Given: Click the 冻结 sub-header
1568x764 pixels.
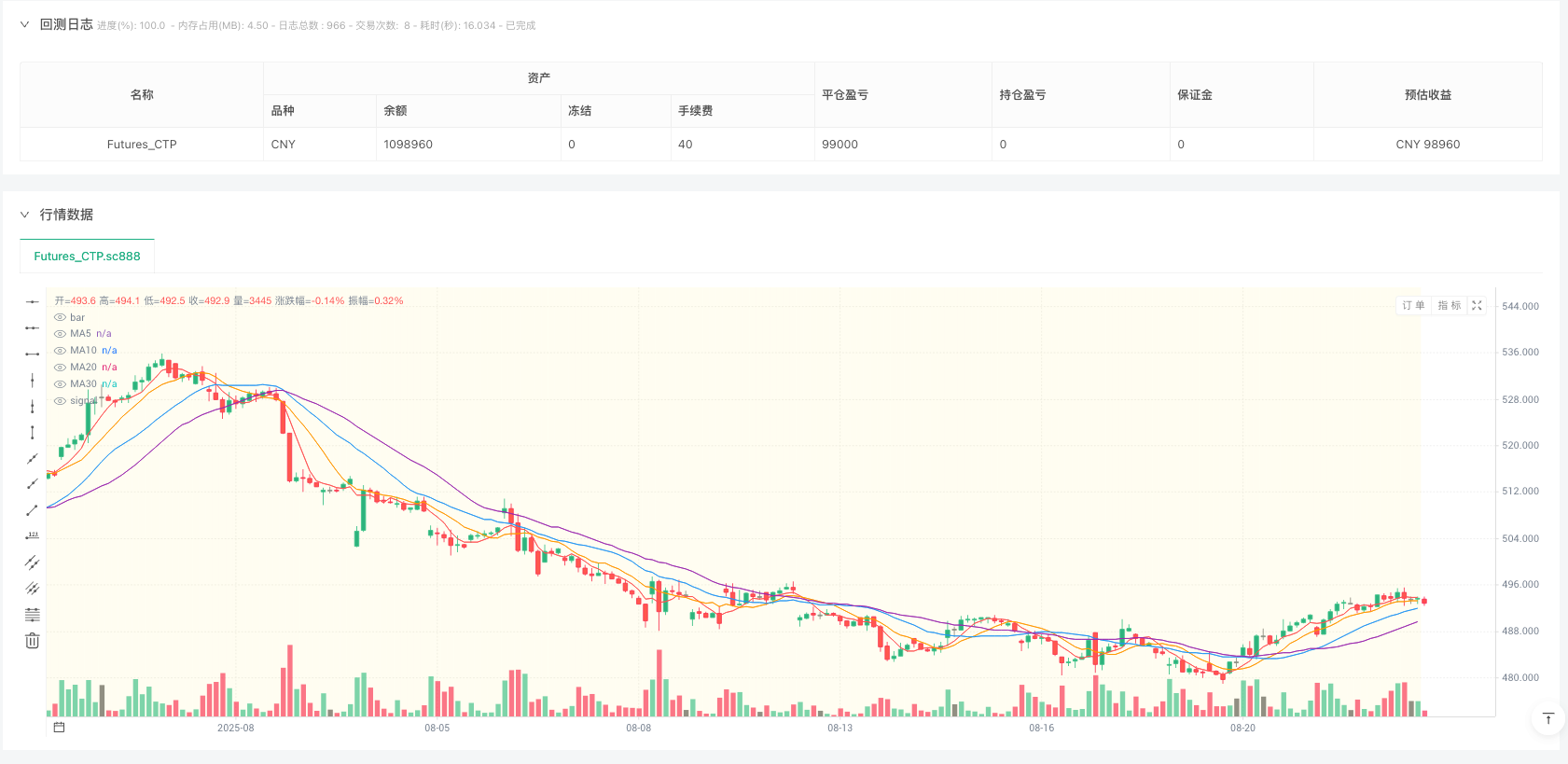Looking at the screenshot, I should [616, 111].
